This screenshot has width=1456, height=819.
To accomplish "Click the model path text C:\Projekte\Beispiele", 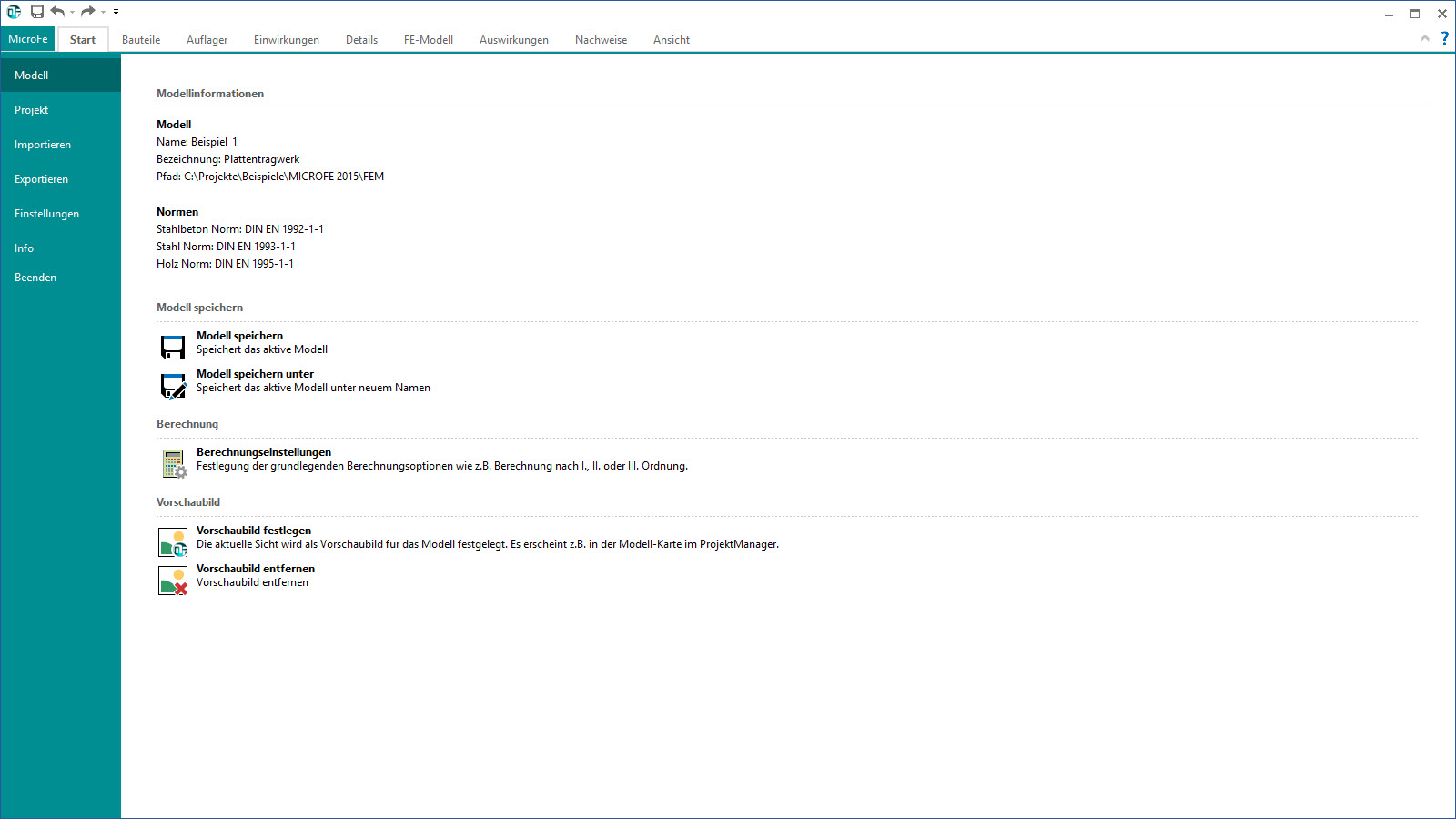I will (270, 177).
